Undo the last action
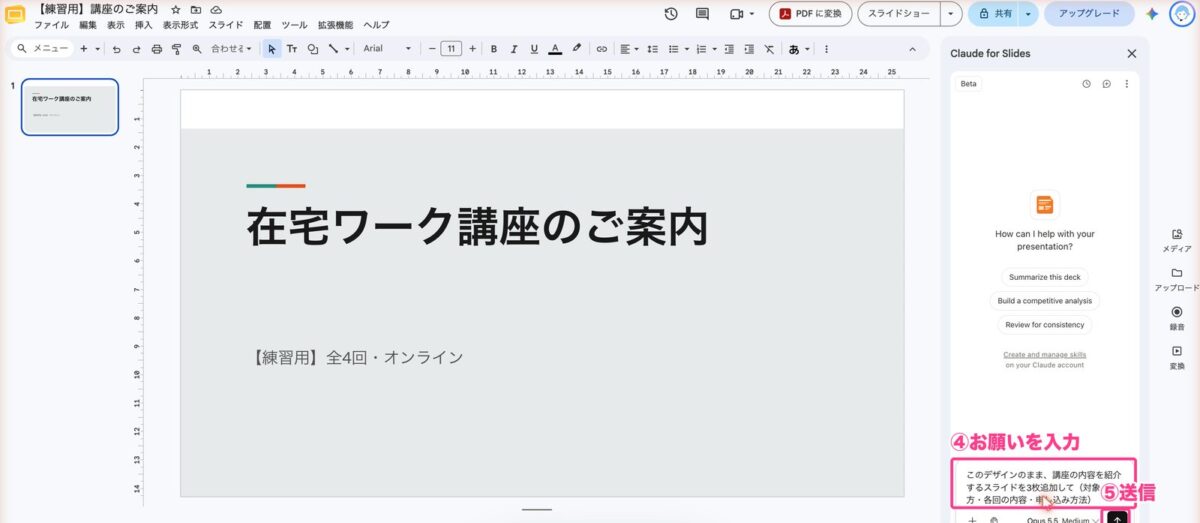 click(117, 48)
